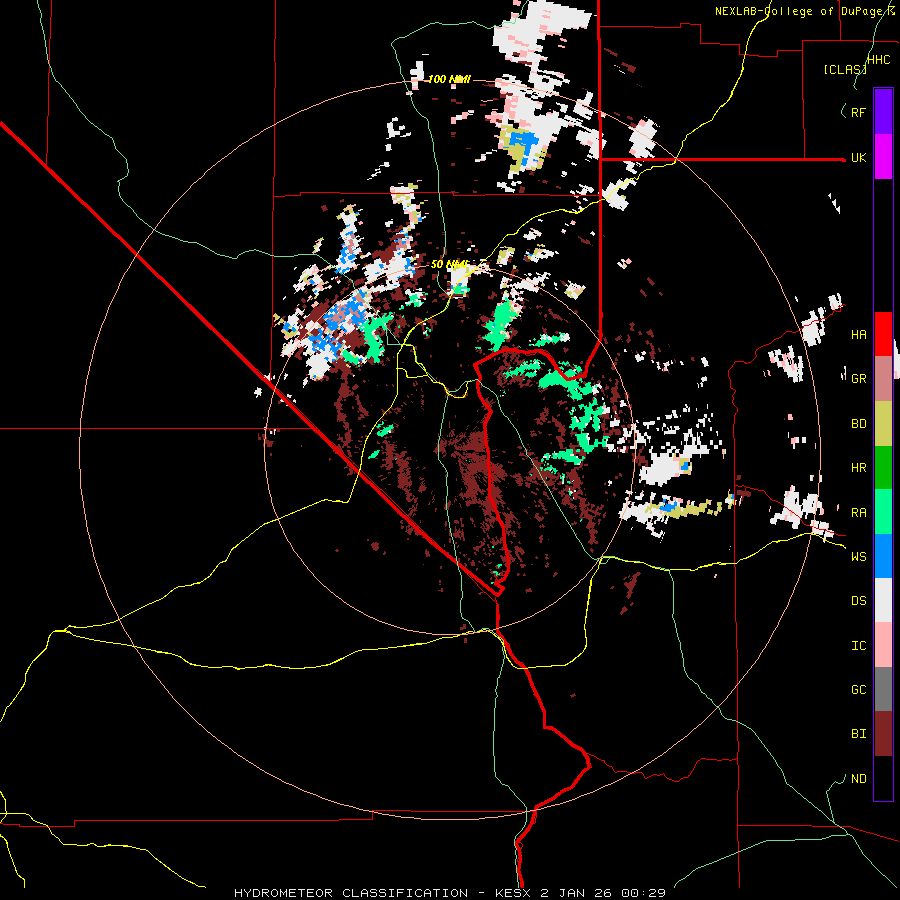Click the '100 NMI' range ring label
The width and height of the screenshot is (900, 900).
(449, 79)
